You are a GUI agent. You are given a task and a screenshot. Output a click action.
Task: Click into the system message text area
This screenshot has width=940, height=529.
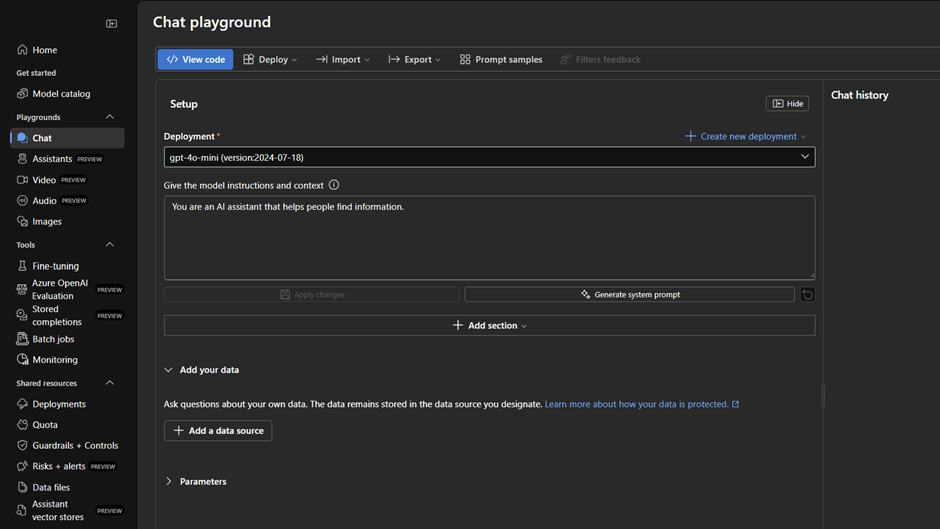click(489, 238)
